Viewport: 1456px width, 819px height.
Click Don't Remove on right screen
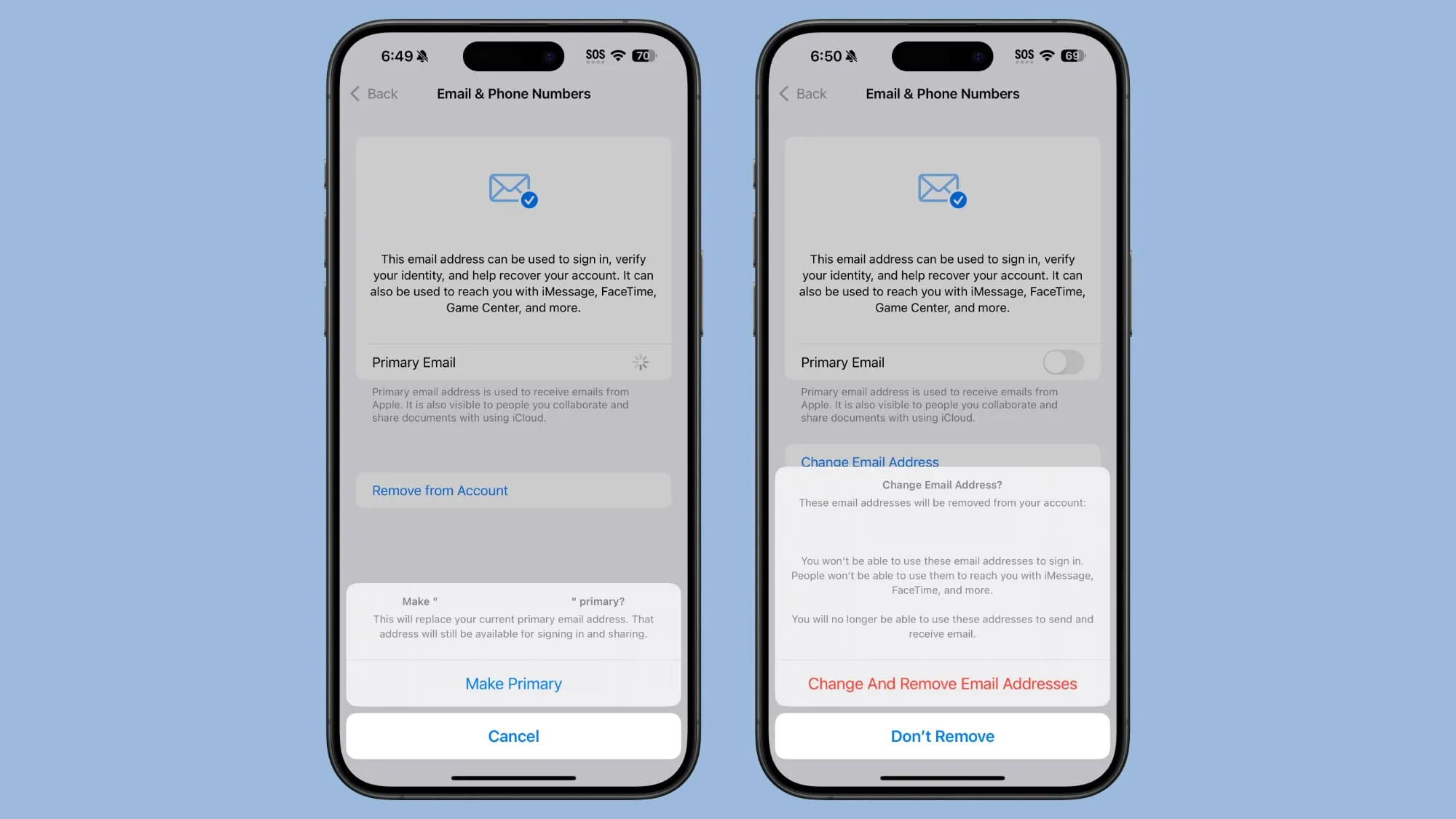pos(942,736)
